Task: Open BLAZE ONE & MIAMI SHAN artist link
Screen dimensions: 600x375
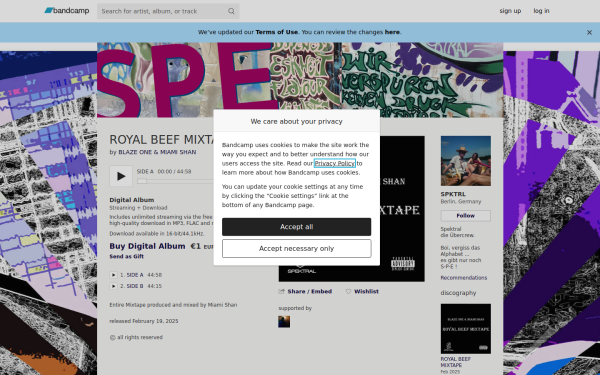Action: [157, 152]
